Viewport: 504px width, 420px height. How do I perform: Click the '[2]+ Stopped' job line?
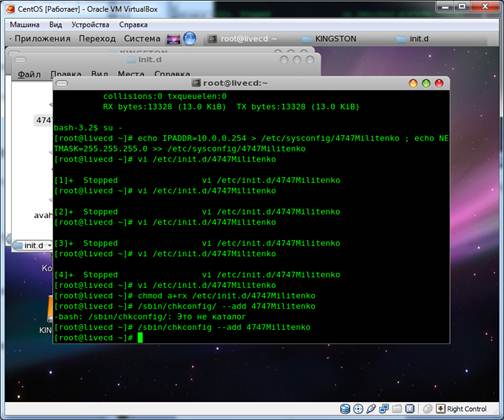coord(197,212)
